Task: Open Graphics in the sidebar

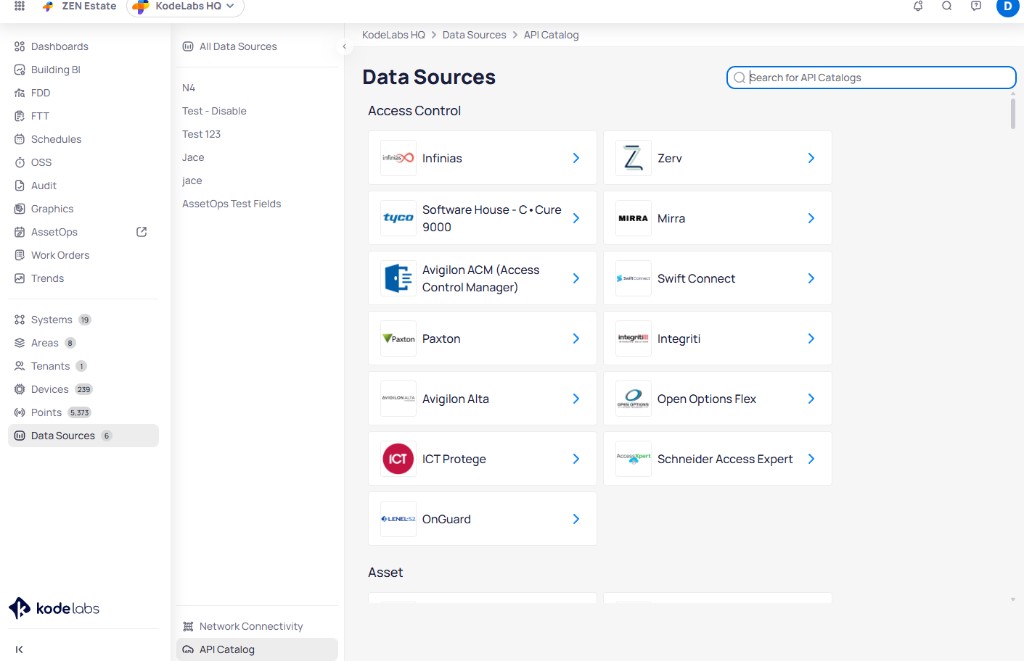Action: [x=83, y=208]
